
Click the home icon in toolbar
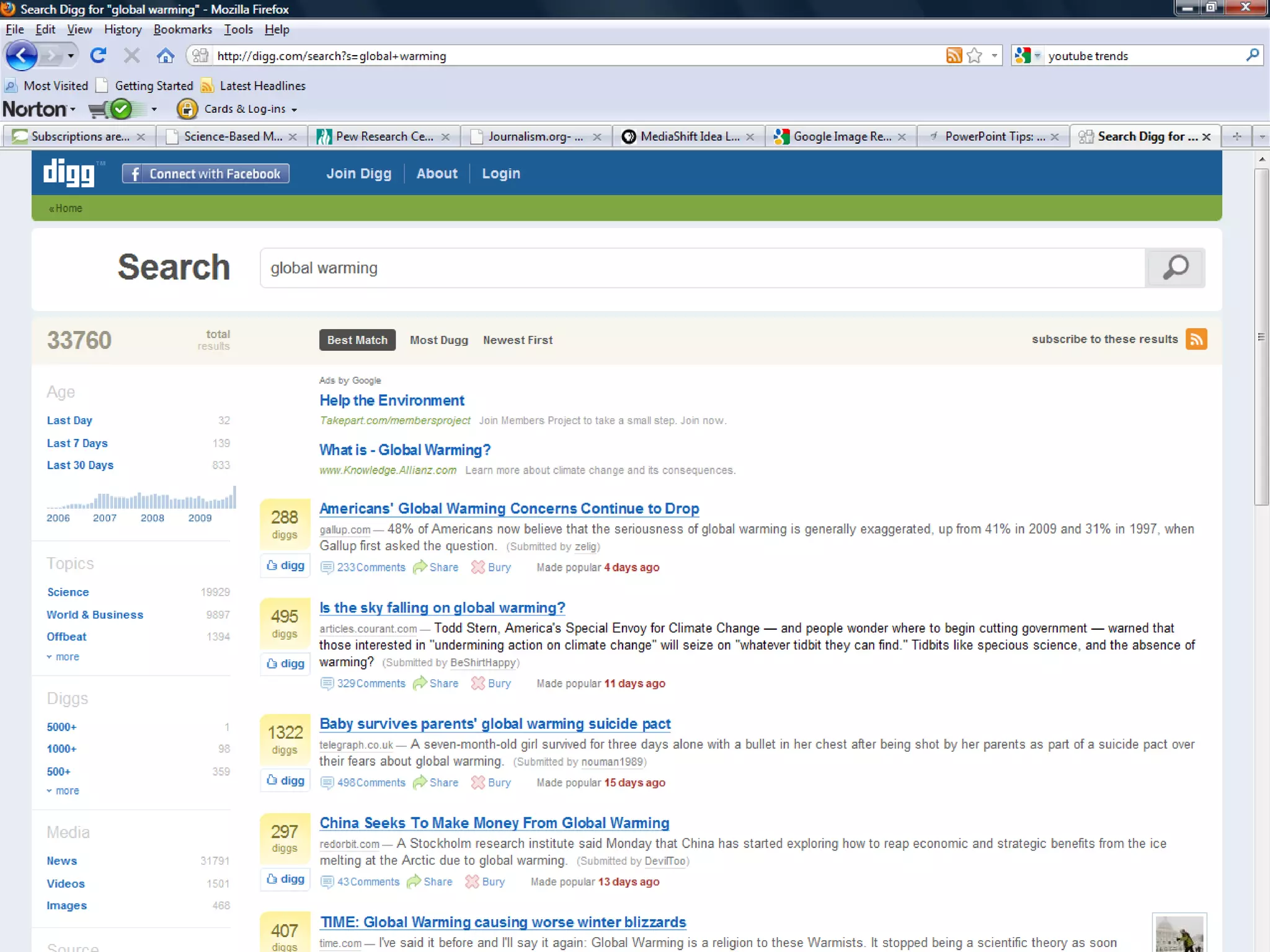(165, 56)
